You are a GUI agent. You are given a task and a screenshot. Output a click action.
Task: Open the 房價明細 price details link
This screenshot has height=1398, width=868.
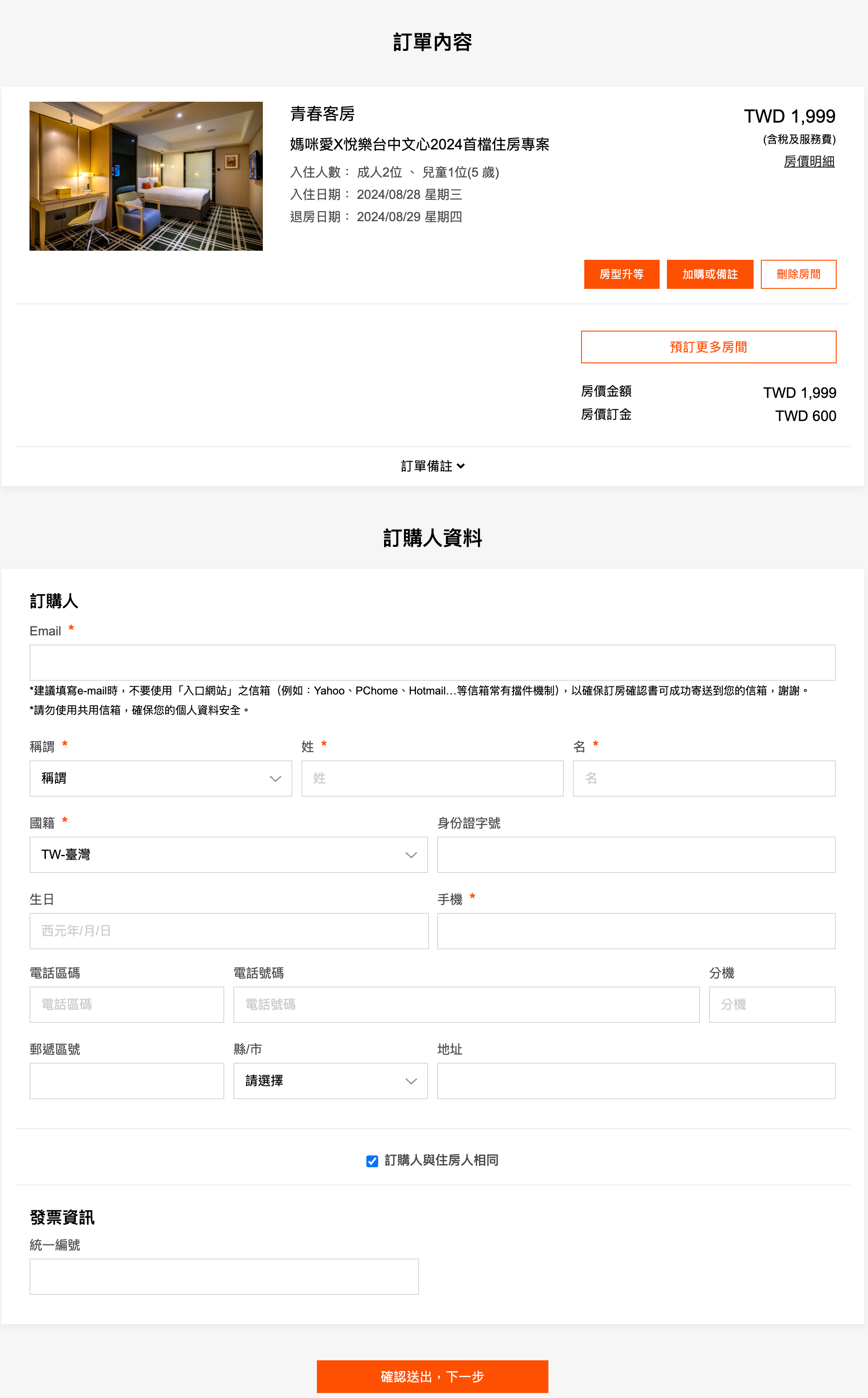point(808,161)
